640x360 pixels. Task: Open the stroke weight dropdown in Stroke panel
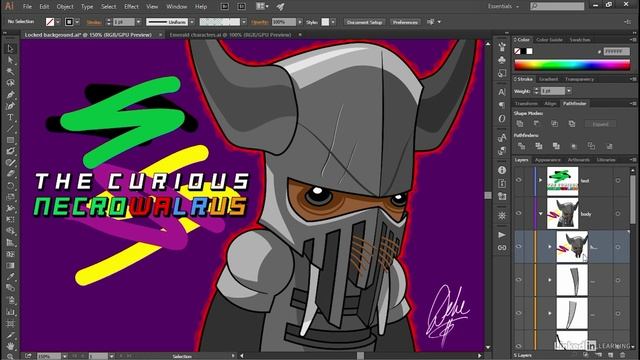[569, 91]
